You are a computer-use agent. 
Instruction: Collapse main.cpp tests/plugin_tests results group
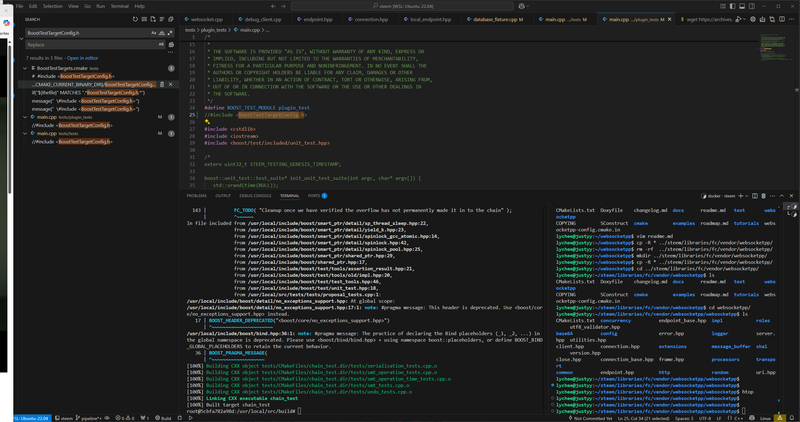tap(25, 117)
